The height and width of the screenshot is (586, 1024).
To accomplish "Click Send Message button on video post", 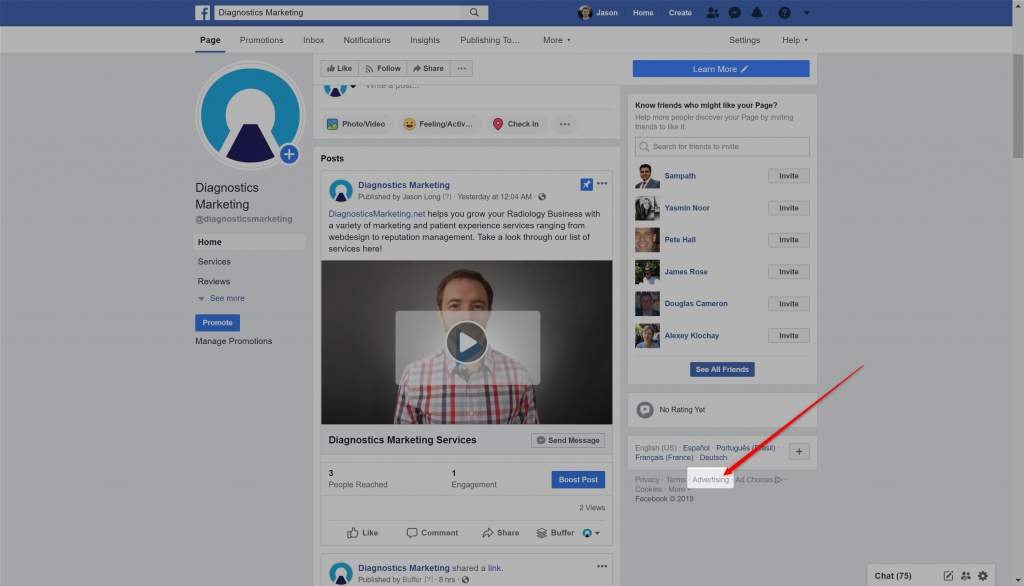I will point(568,440).
